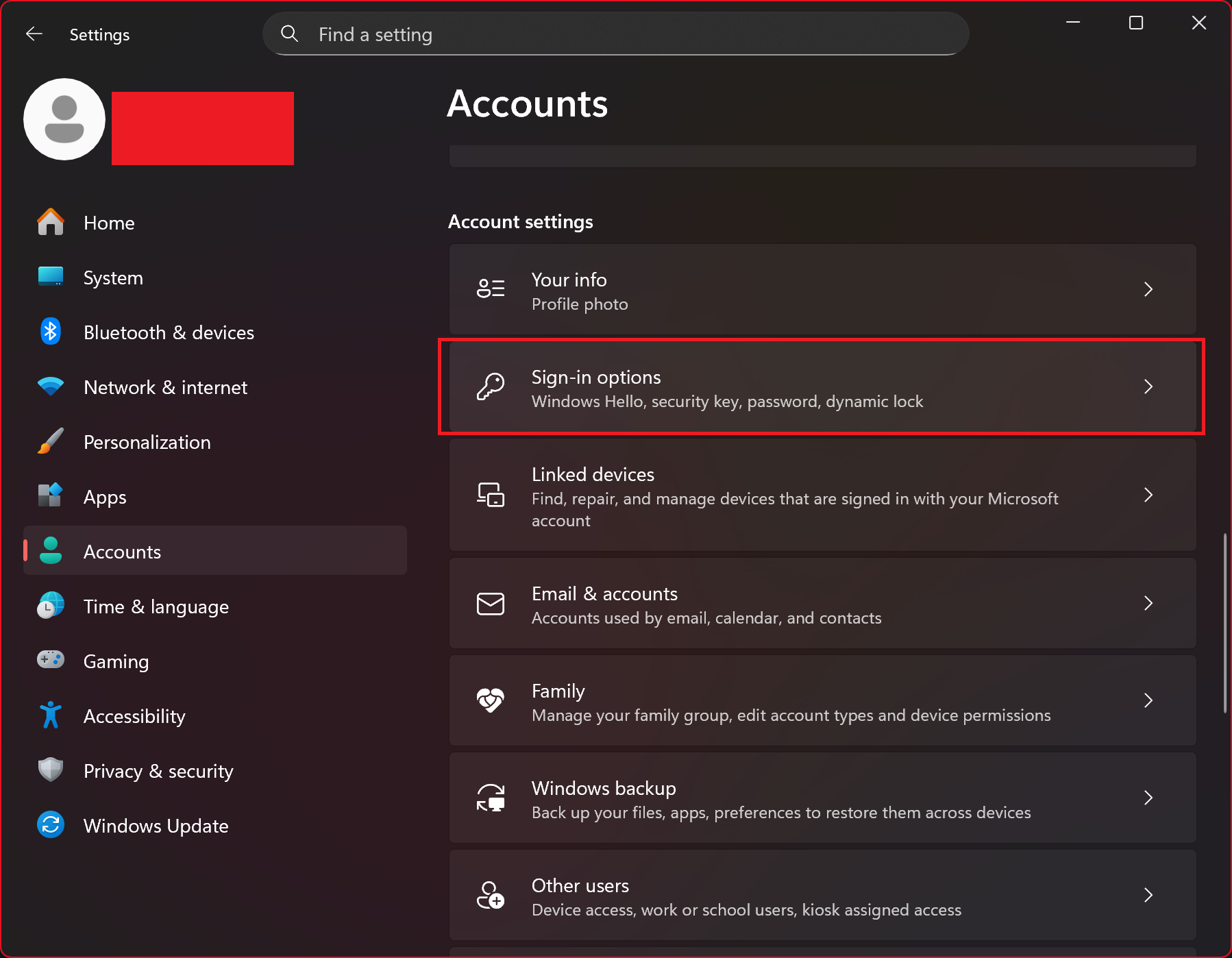
Task: Select the Network & internet Wi-Fi icon
Action: [50, 386]
